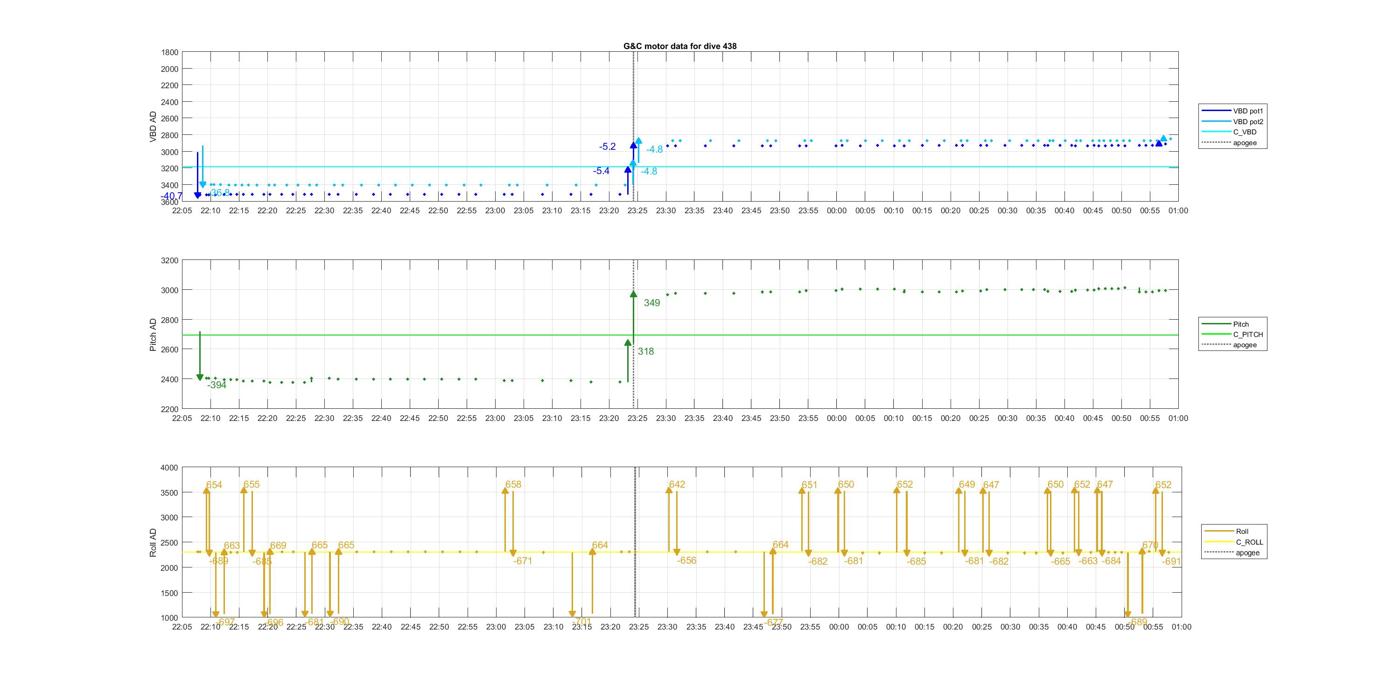The height and width of the screenshot is (693, 1400).
Task: Click the 'Roll AD' y-axis label
Action: [153, 542]
